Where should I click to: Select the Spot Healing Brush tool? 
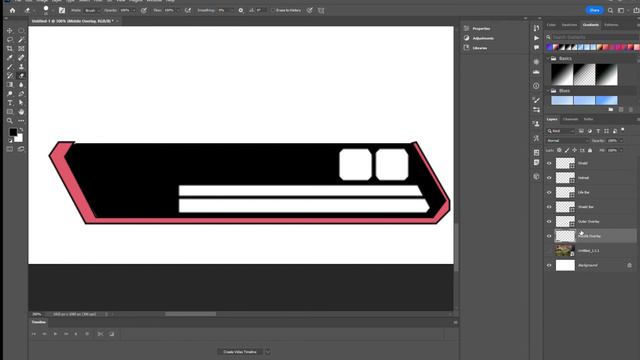(21, 58)
